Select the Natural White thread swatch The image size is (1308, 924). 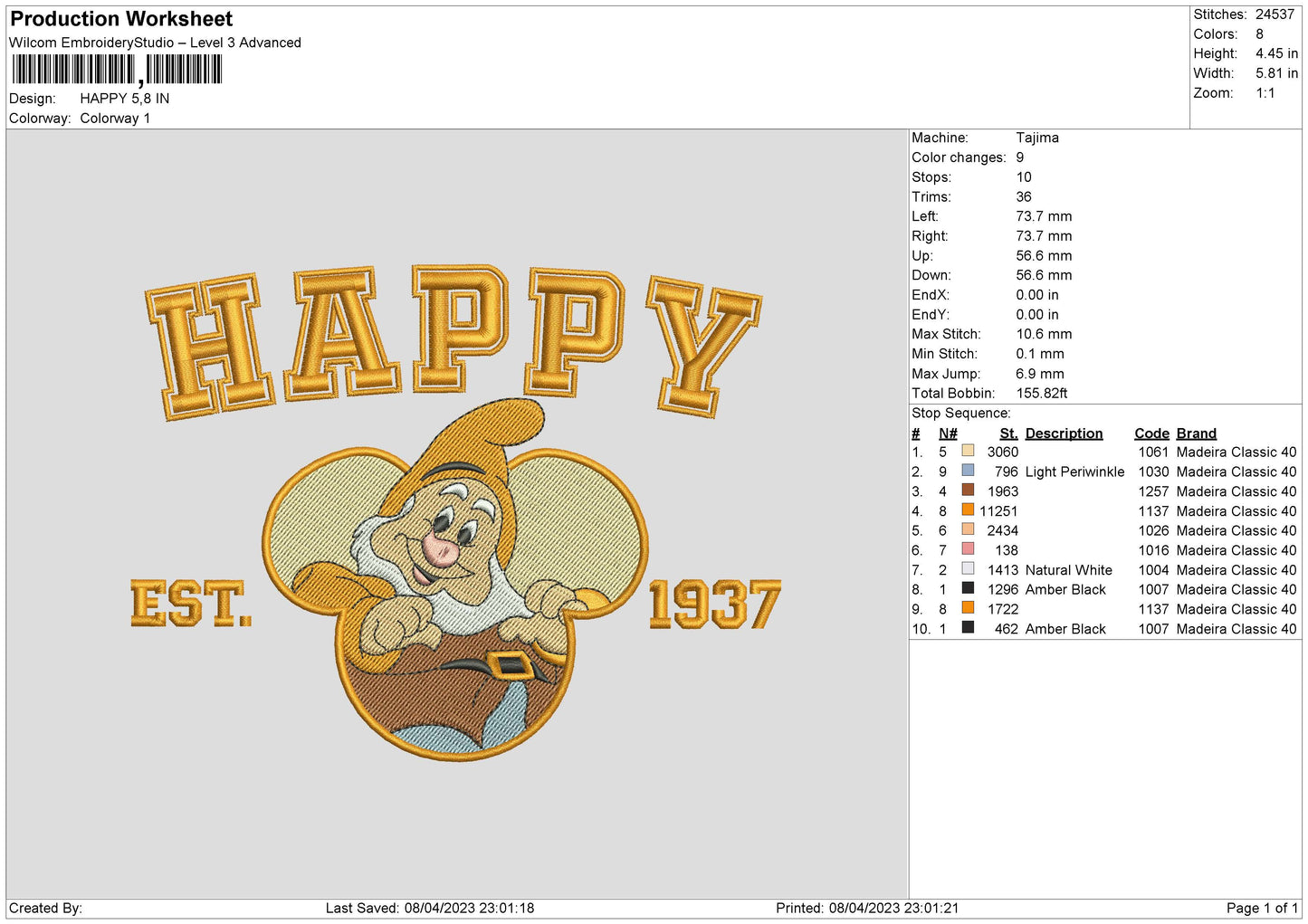coord(968,569)
